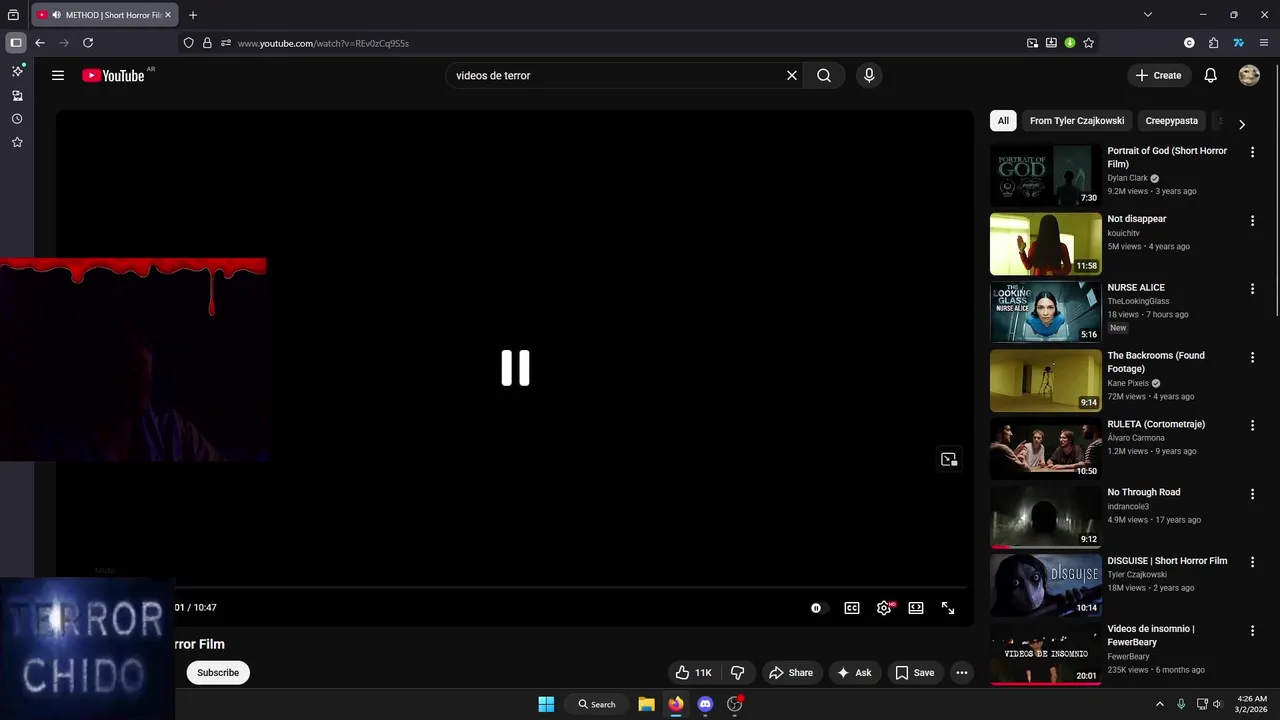Viewport: 1280px width, 720px height.
Task: Save video to playlist
Action: 915,673
